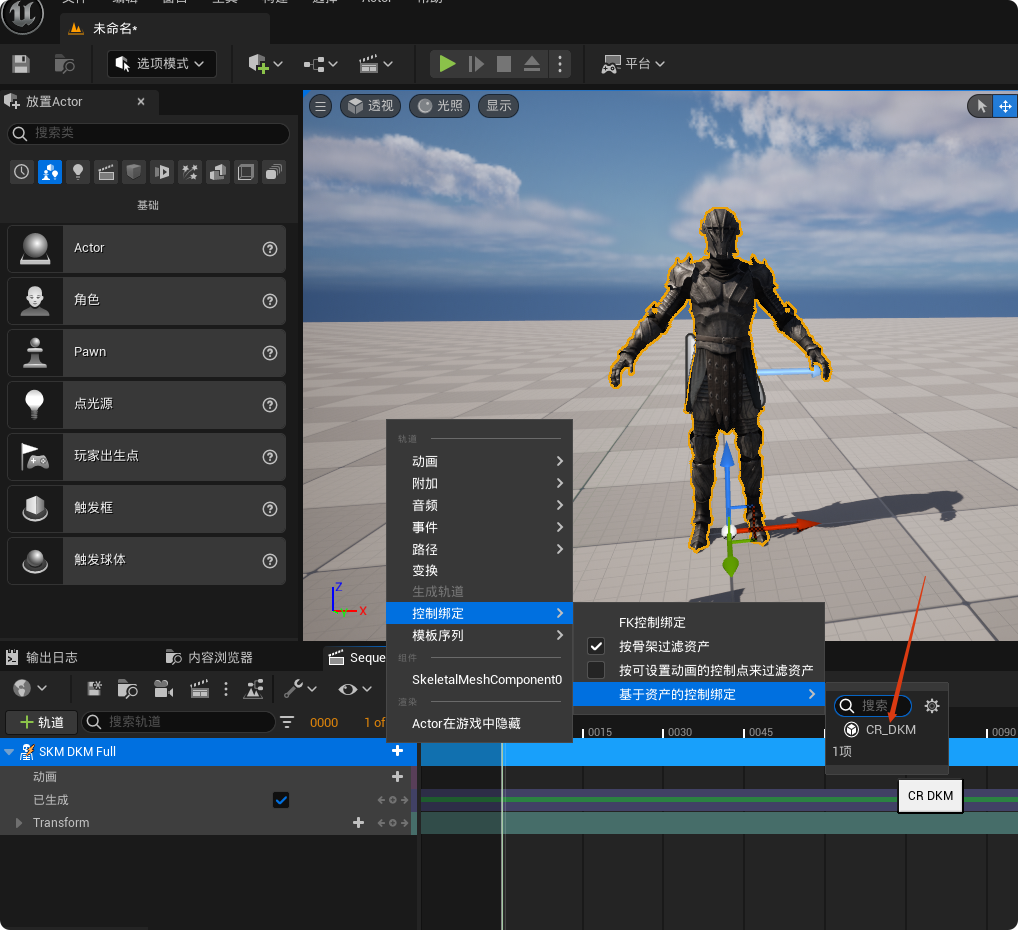Open the control rig settings gear
This screenshot has height=930, width=1018.
pyautogui.click(x=932, y=706)
